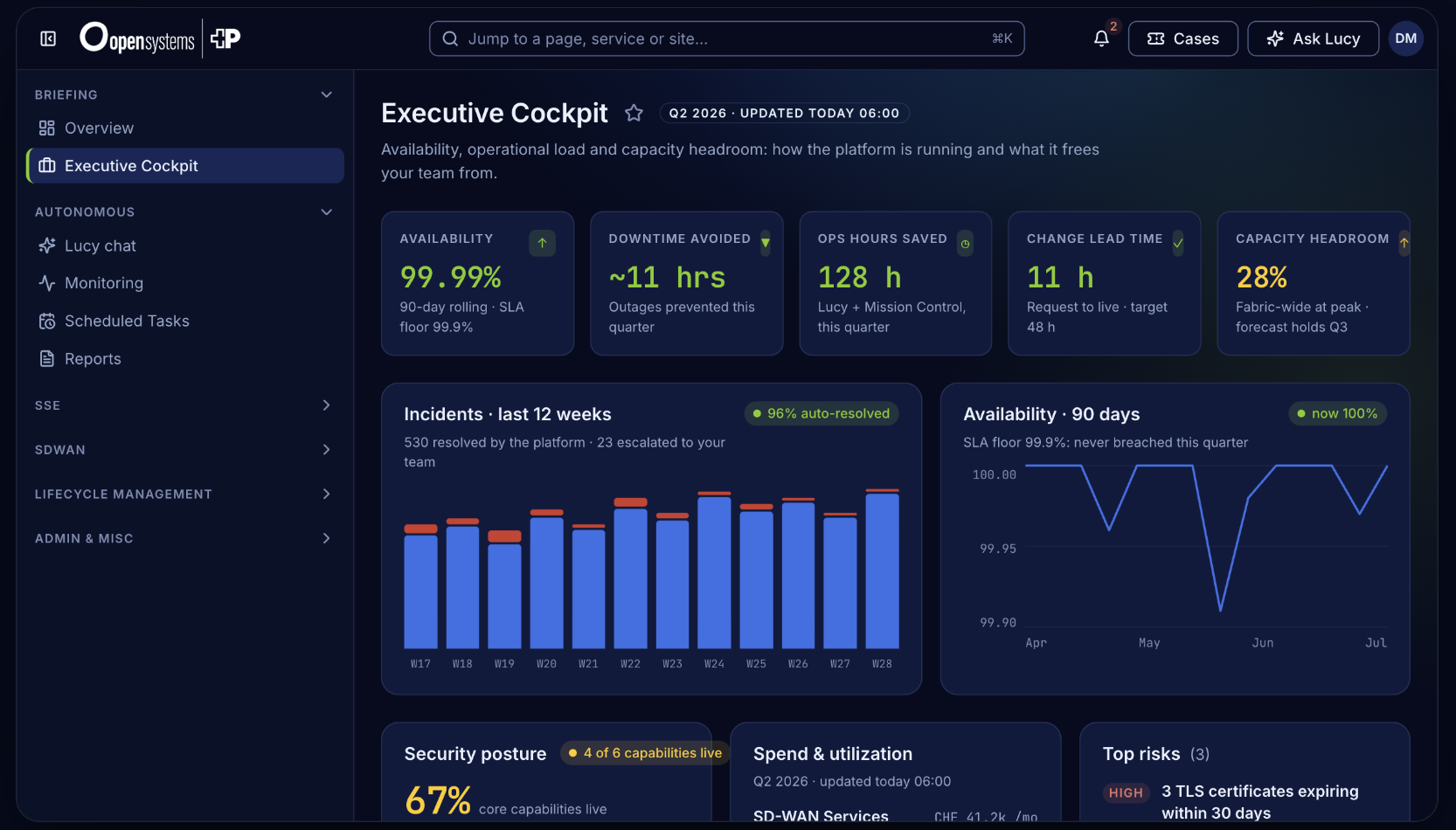Click the Overview grid icon
1456x830 pixels.
point(47,128)
